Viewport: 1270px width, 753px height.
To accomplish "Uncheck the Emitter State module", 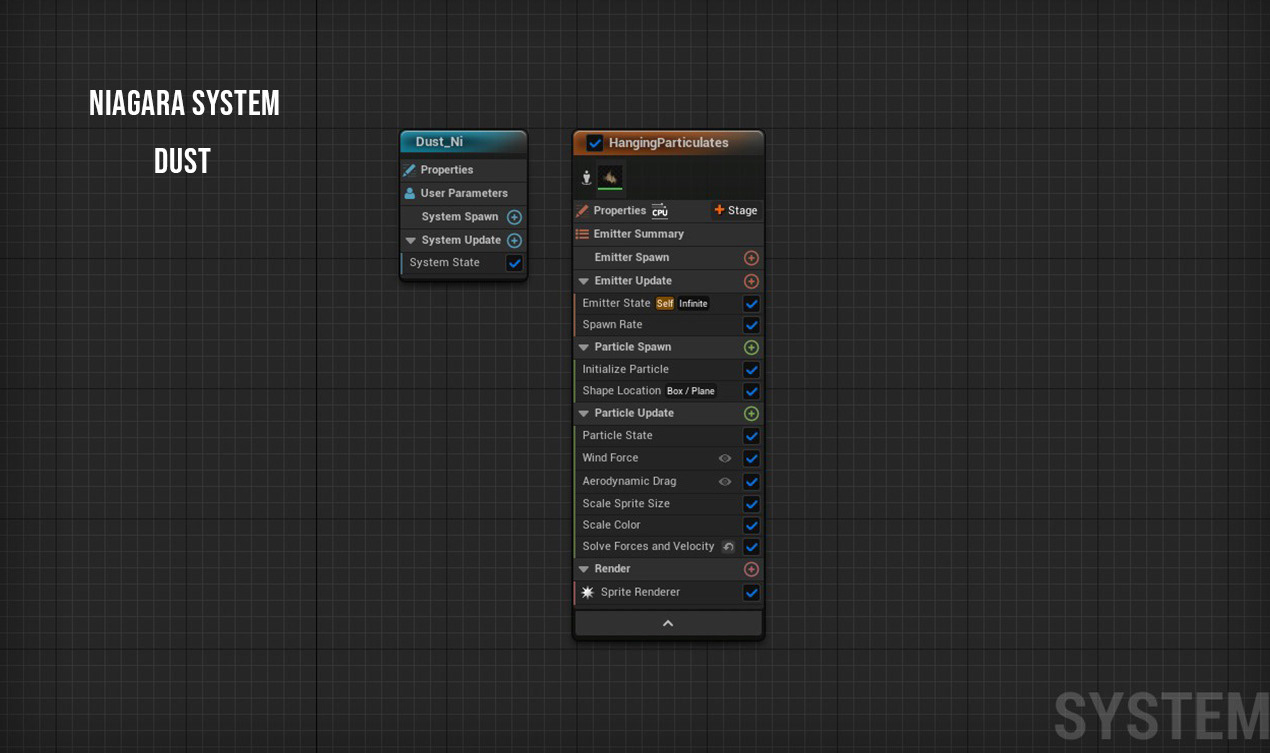I will (x=751, y=303).
